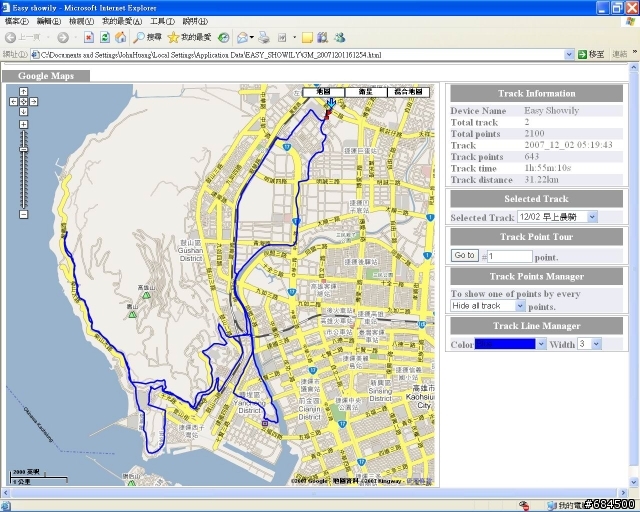The width and height of the screenshot is (640, 512).
Task: Open the Edit button dropdown arrow
Action: [x=294, y=38]
